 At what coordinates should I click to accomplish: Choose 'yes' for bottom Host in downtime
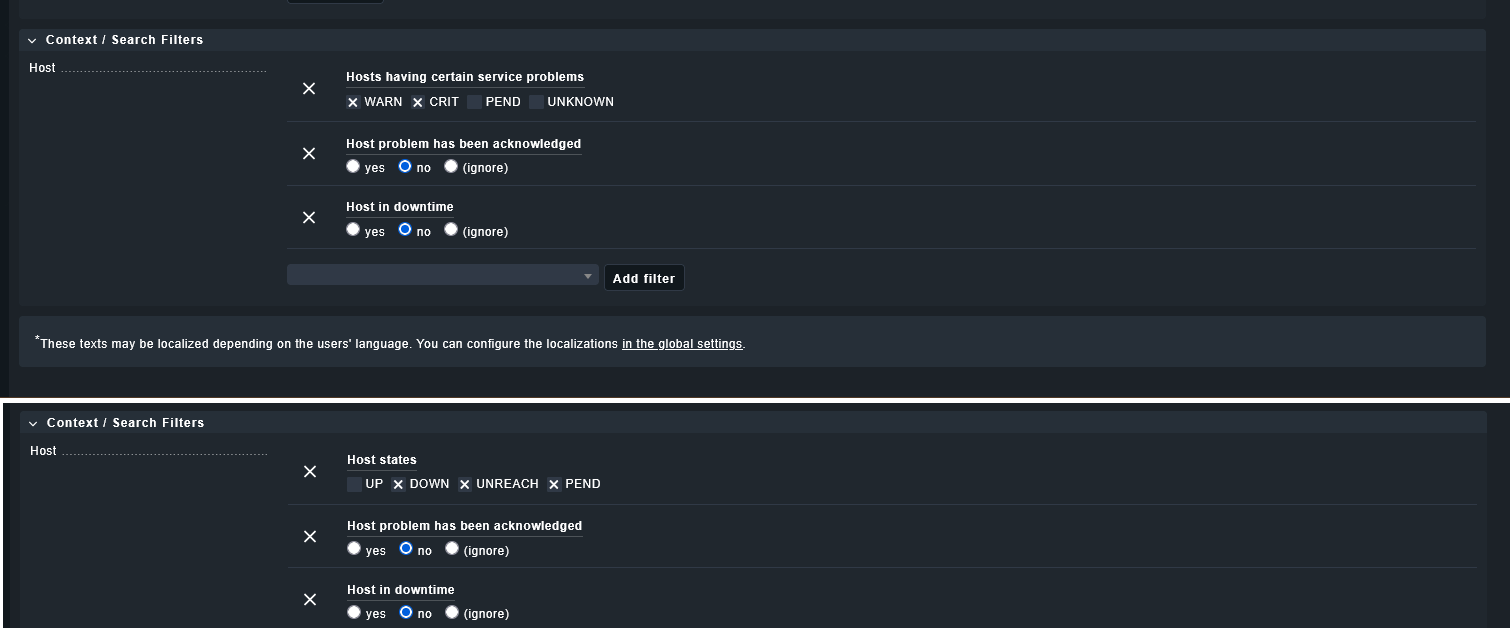click(x=354, y=612)
